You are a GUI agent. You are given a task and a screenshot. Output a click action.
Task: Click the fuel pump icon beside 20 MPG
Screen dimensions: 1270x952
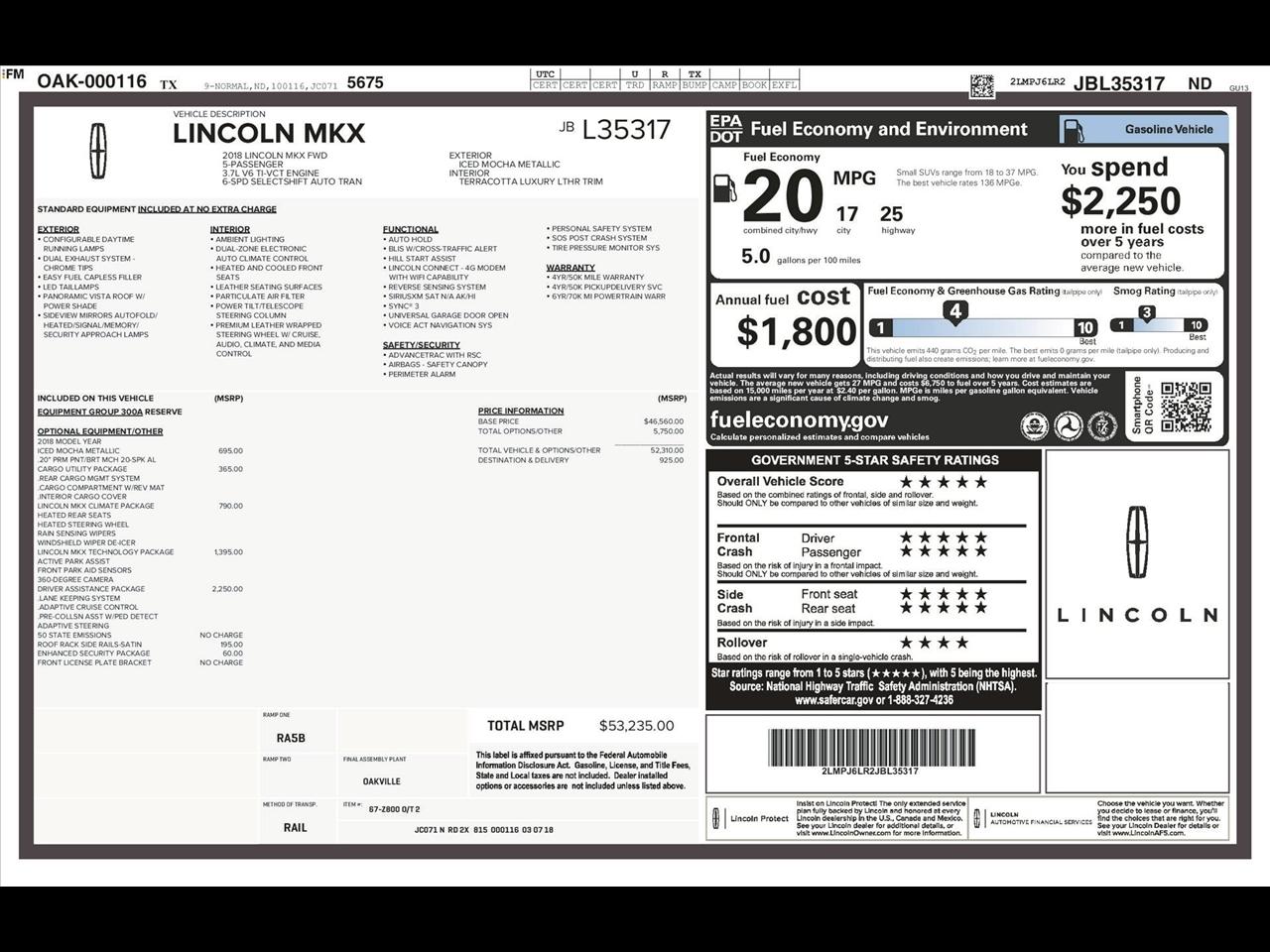725,187
